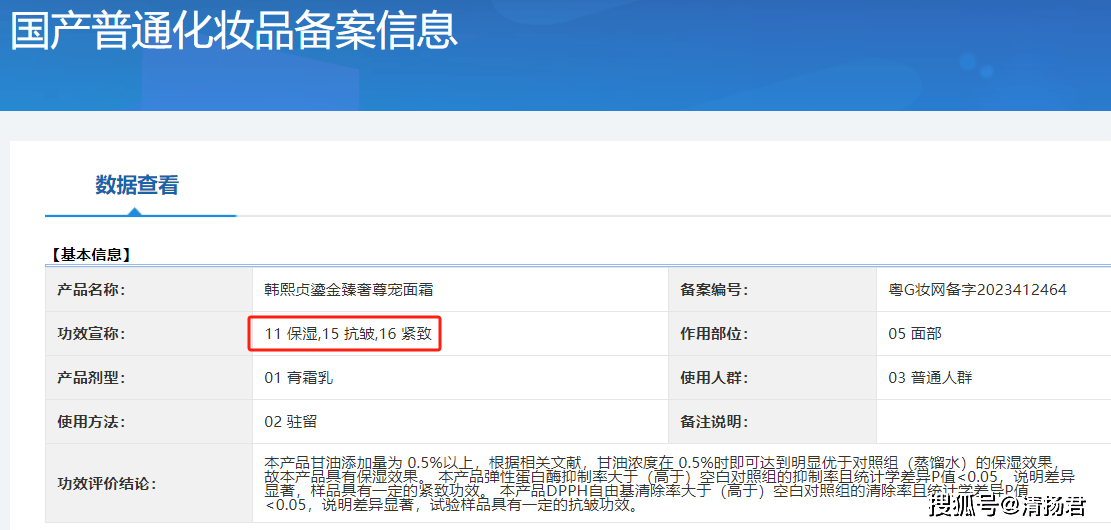1111x530 pixels.
Task: Click the 功效宣称 label cell
Action: [x=149, y=334]
